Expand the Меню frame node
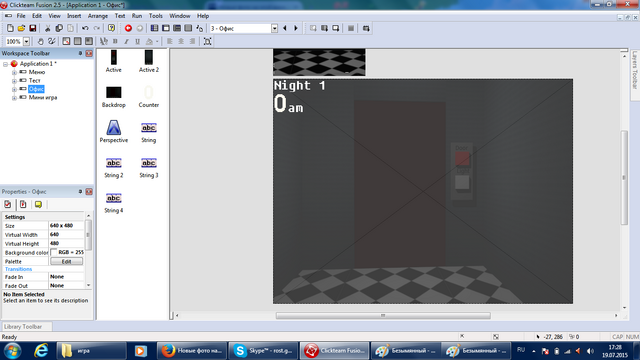The width and height of the screenshot is (640, 360). 14,72
